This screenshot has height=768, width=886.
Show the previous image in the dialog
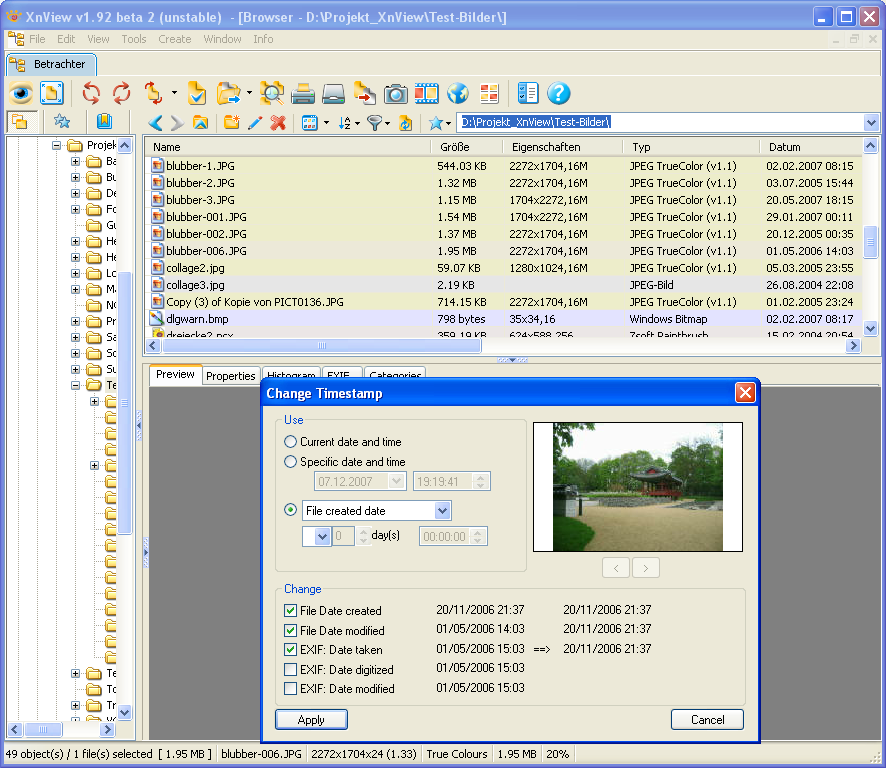click(x=616, y=568)
